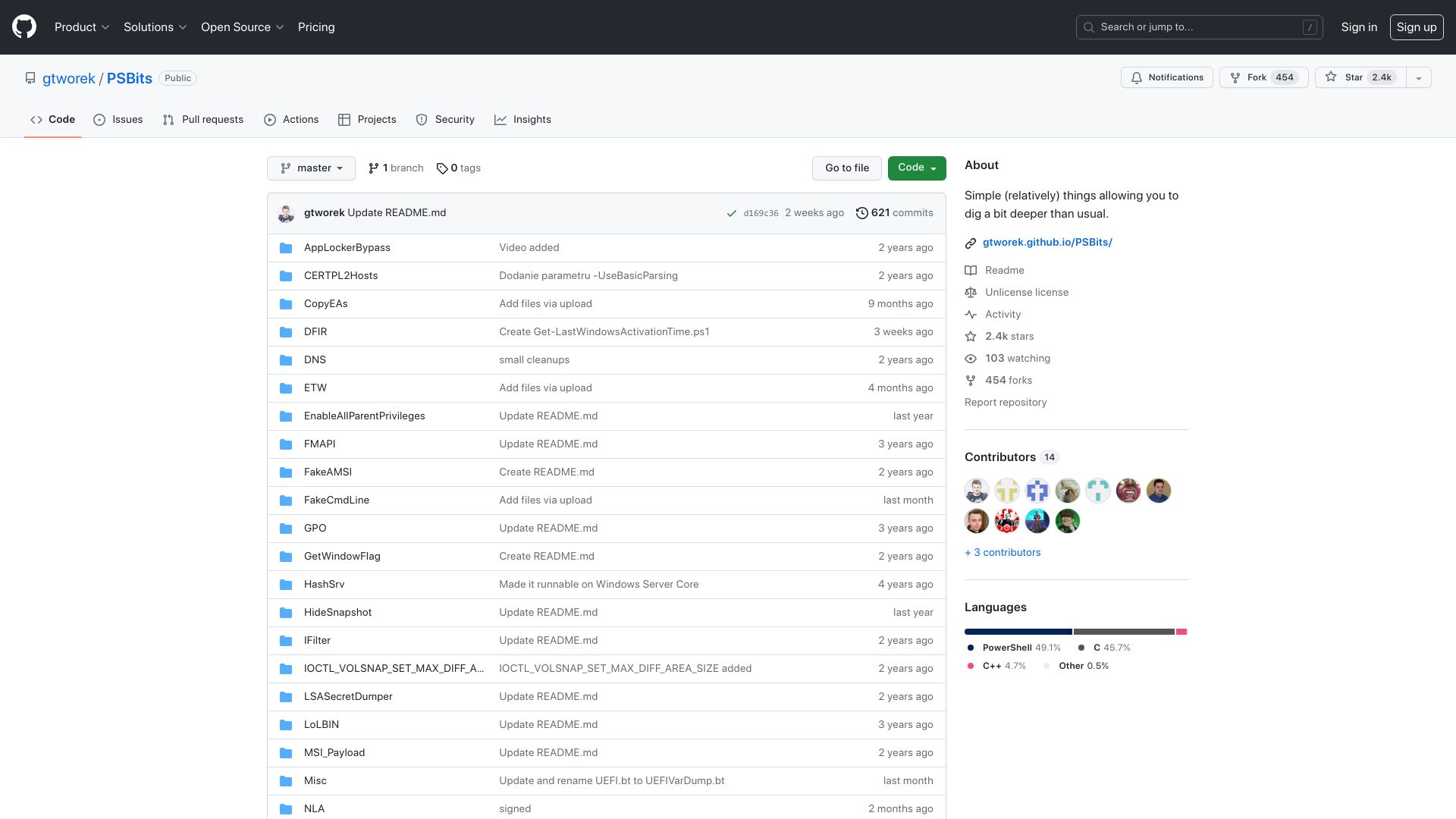Click the eye icon beside 103 watching
Viewport: 1456px width, 819px height.
(x=971, y=359)
